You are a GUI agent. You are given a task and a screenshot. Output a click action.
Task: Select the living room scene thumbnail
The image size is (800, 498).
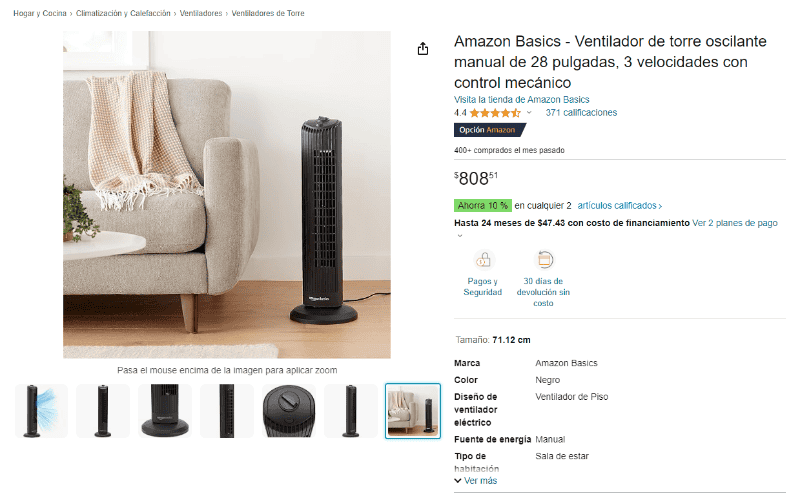[x=413, y=411]
